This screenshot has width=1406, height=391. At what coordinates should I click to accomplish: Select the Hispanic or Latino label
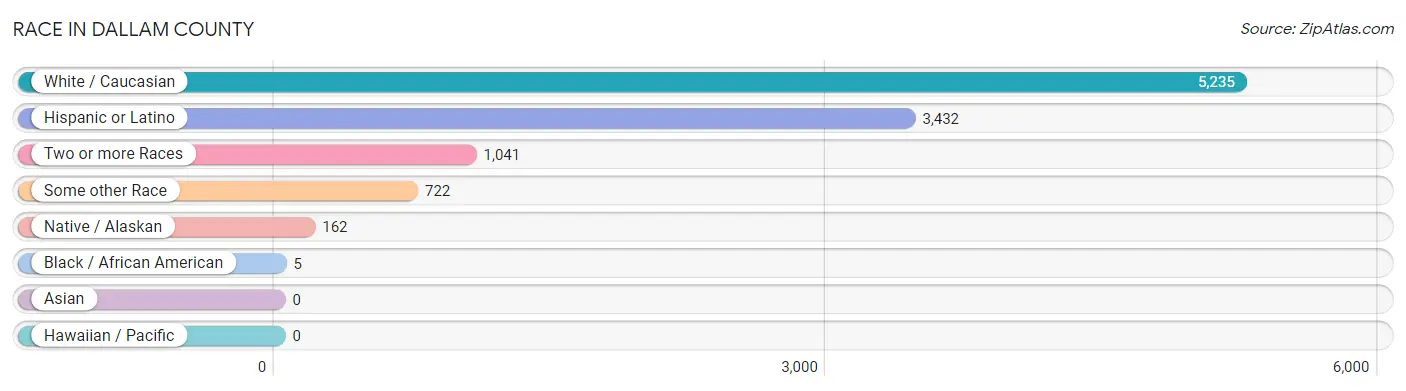coord(109,118)
